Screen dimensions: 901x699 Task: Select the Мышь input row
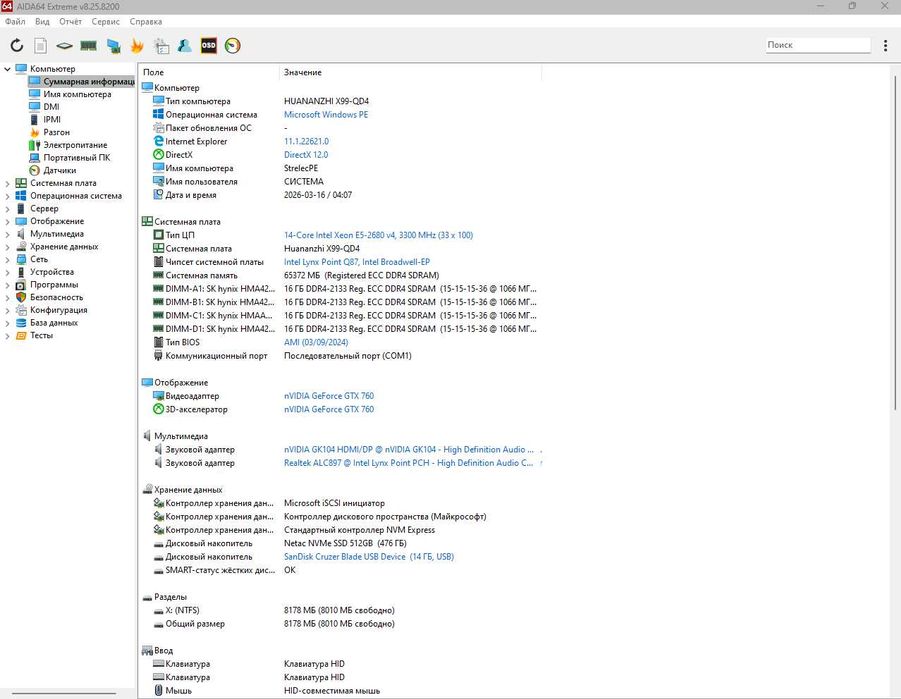click(x=267, y=691)
